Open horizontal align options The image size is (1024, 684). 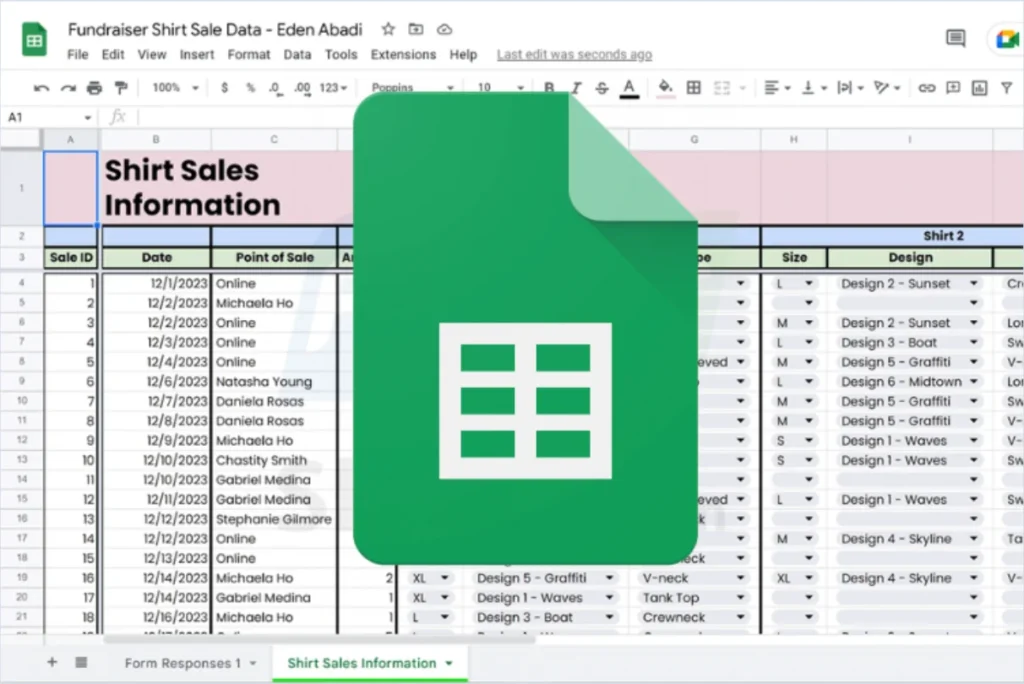coord(777,88)
